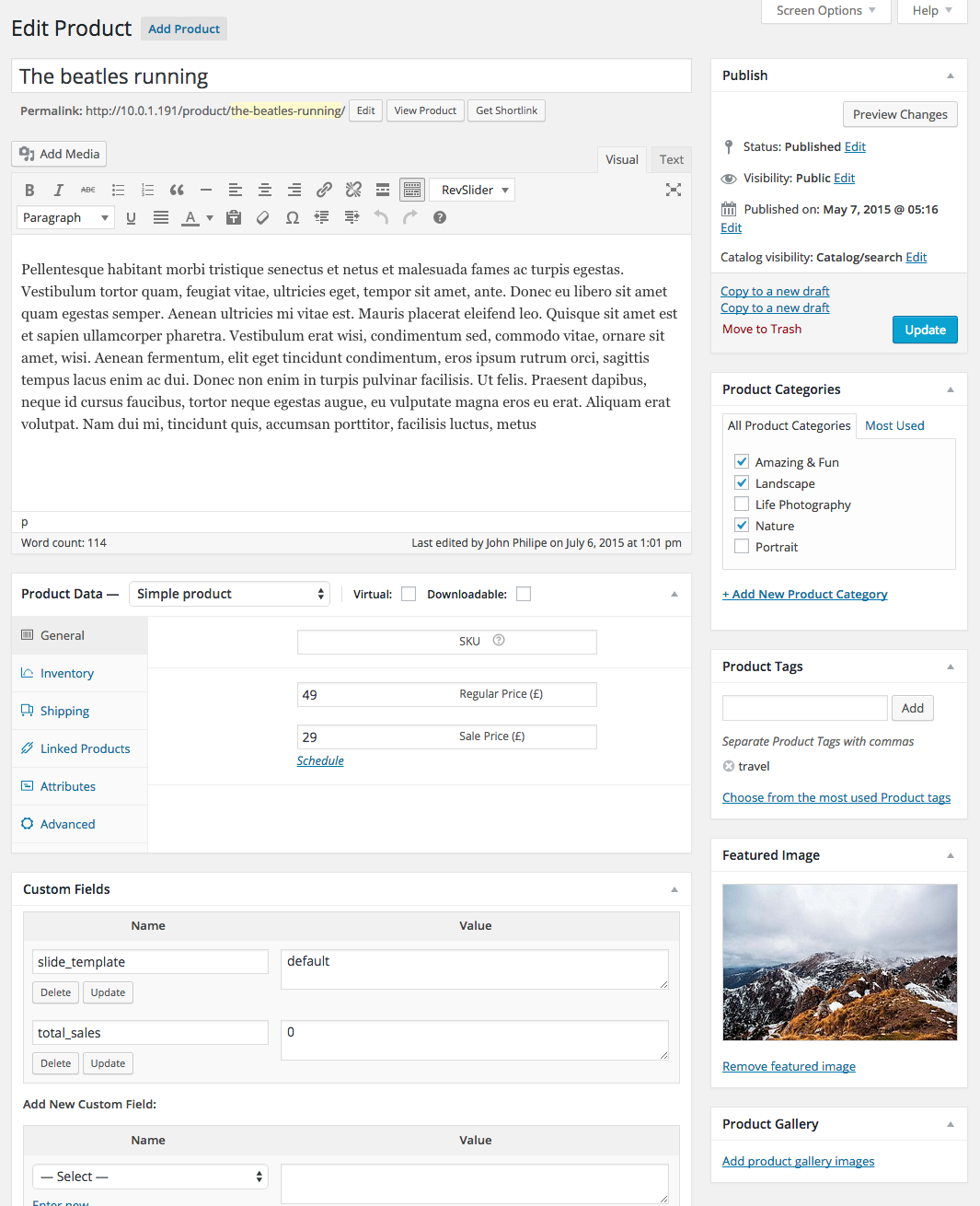The image size is (980, 1206).
Task: Check the Life Photography category
Action: click(x=742, y=504)
